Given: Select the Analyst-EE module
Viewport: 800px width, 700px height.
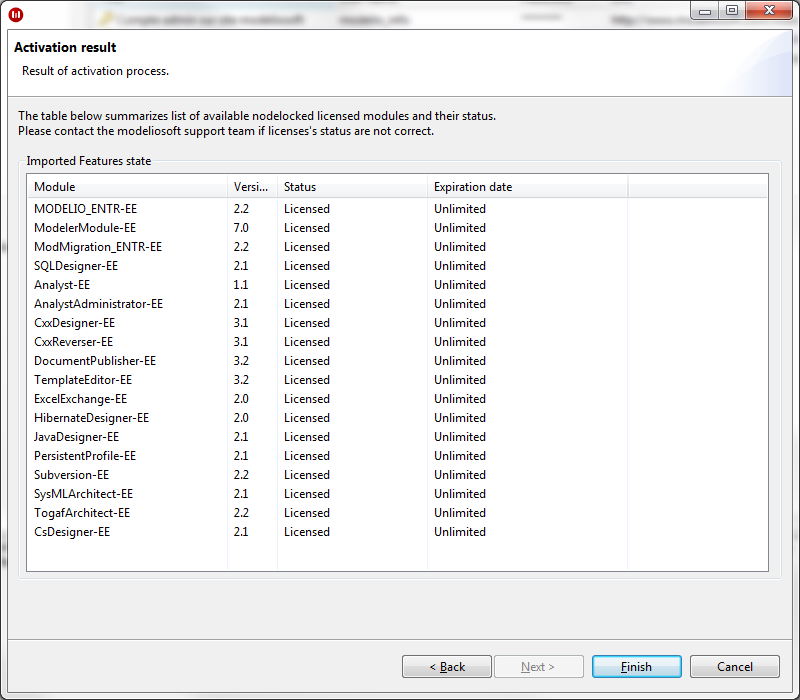Looking at the screenshot, I should [62, 285].
